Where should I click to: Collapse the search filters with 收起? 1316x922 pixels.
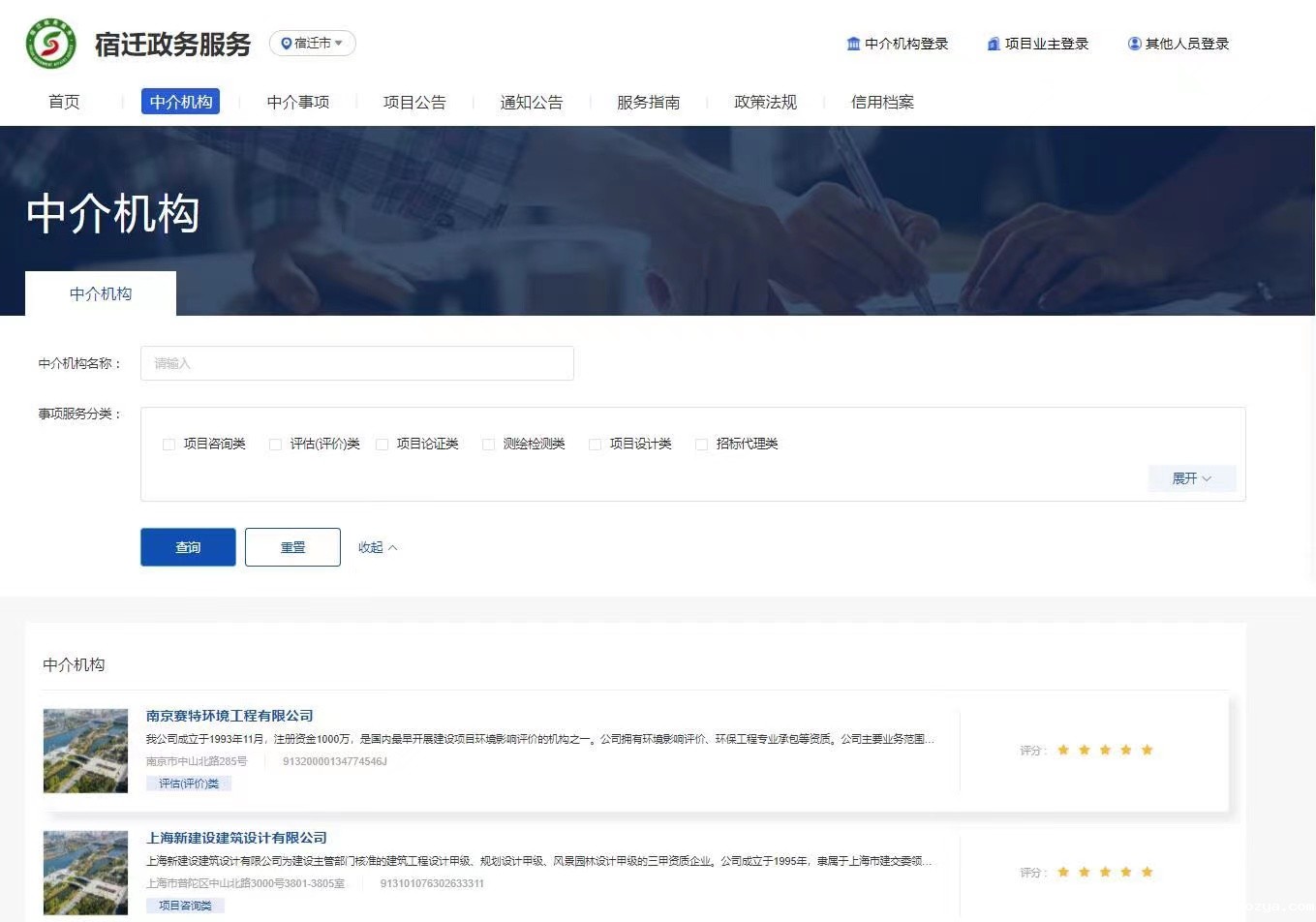[377, 547]
